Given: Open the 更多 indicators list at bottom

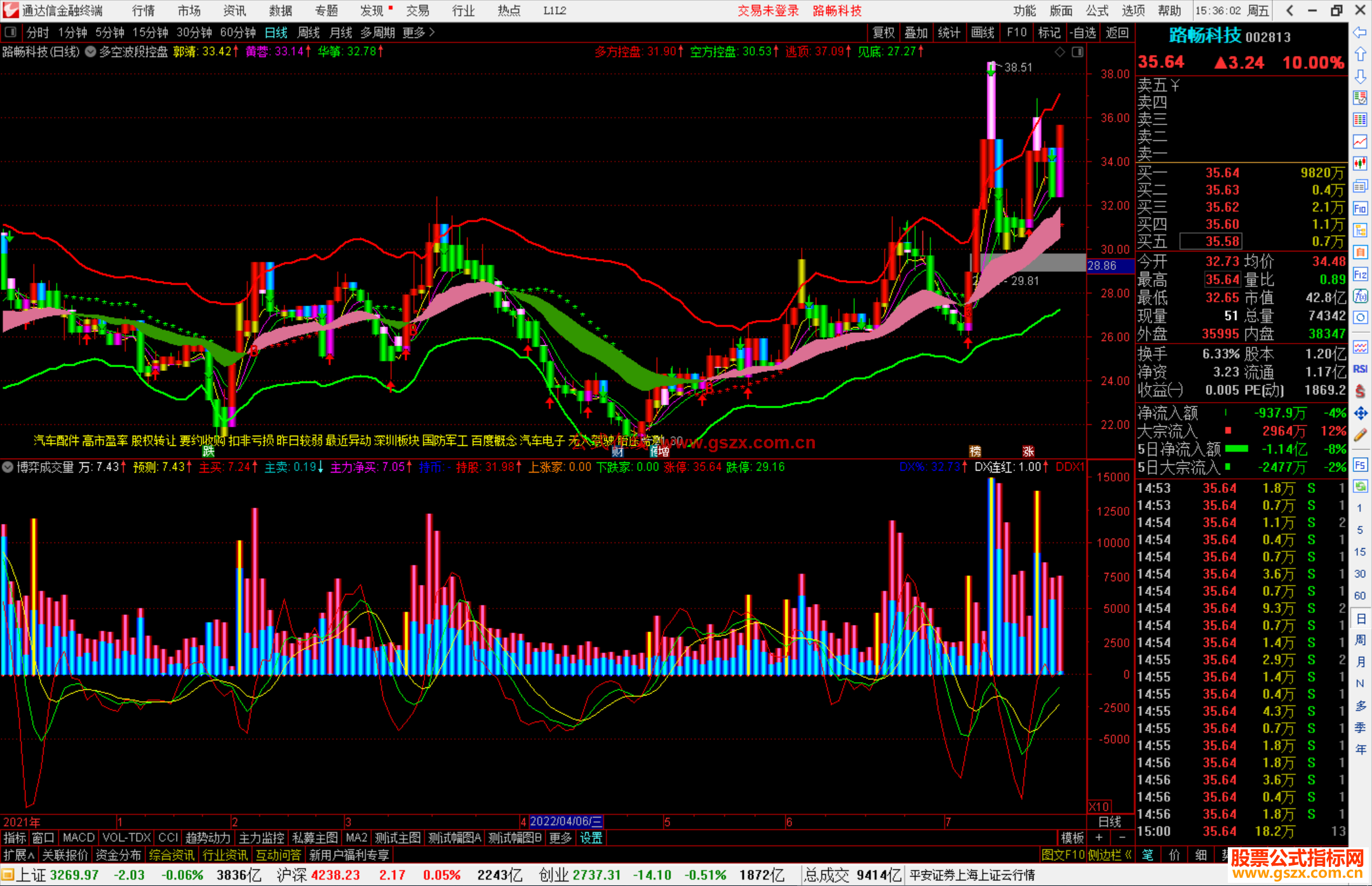Looking at the screenshot, I should coord(560,838).
